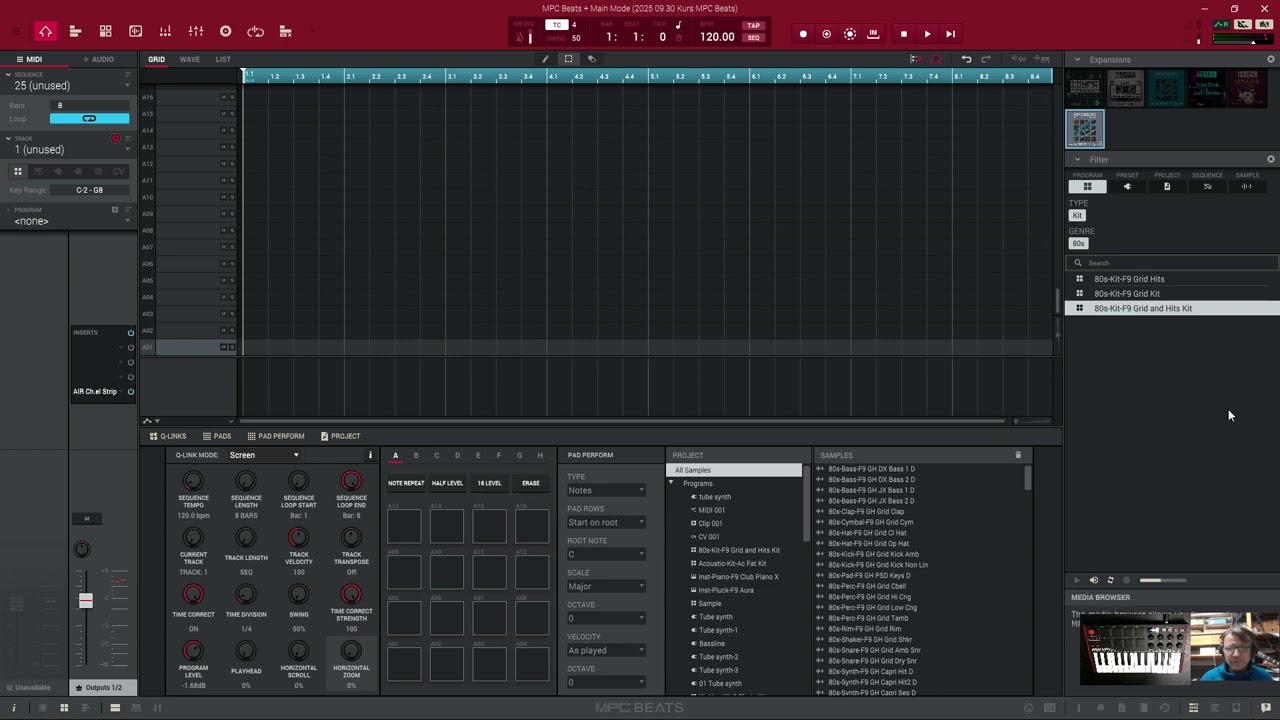Toggle the sequence Loop button
Screen dimensions: 1280x720
point(89,119)
